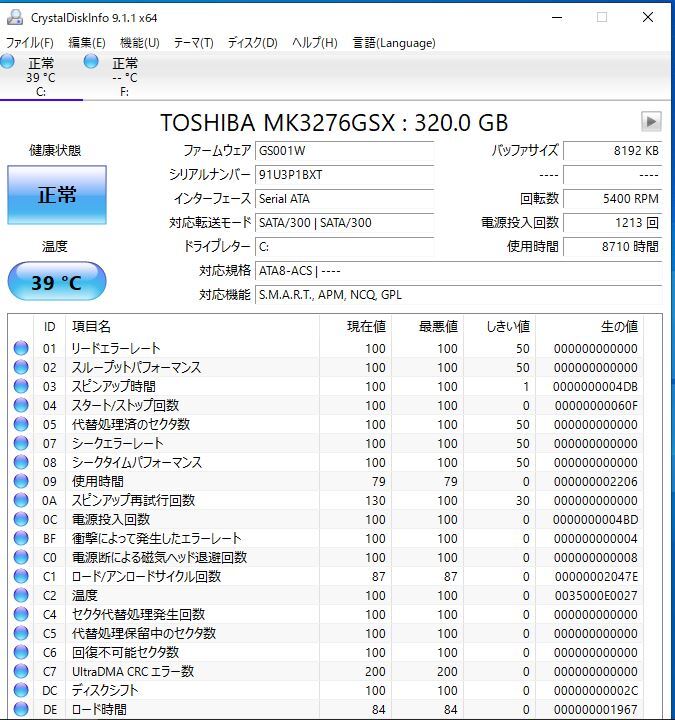Viewport: 675px width, 720px height.
Task: Select the C: drive tab at 39 °C
Action: tap(40, 76)
